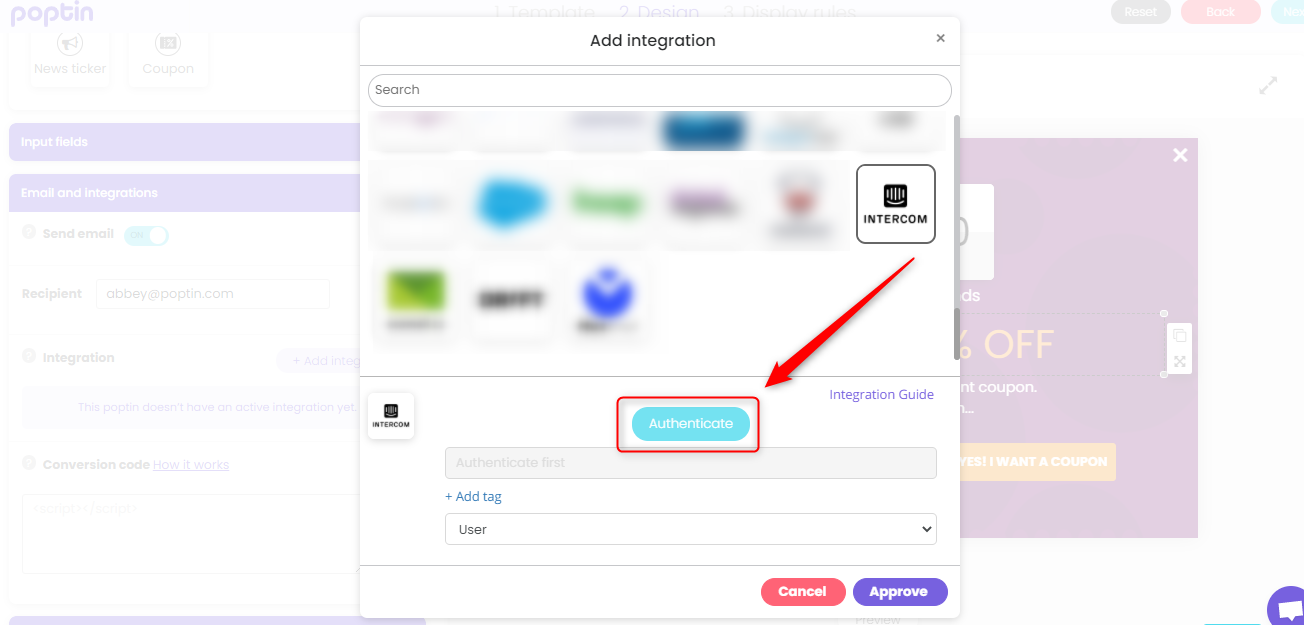Click the Coupon element icon
The height and width of the screenshot is (625, 1304).
(x=168, y=44)
